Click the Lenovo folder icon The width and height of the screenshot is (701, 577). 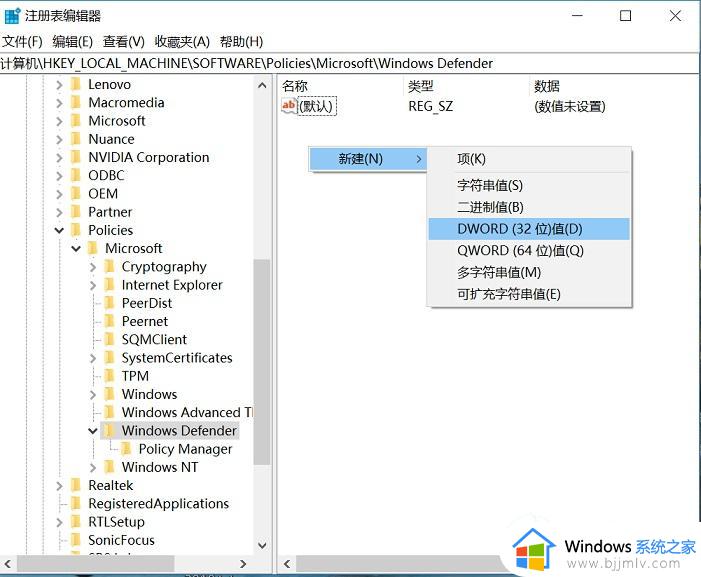pos(76,84)
